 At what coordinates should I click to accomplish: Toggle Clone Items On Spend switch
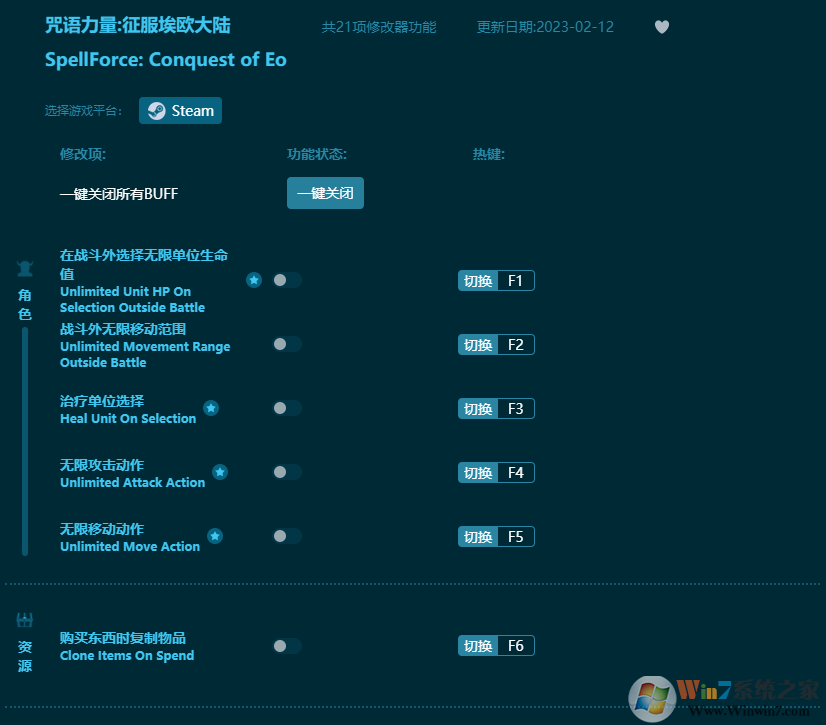pos(287,645)
